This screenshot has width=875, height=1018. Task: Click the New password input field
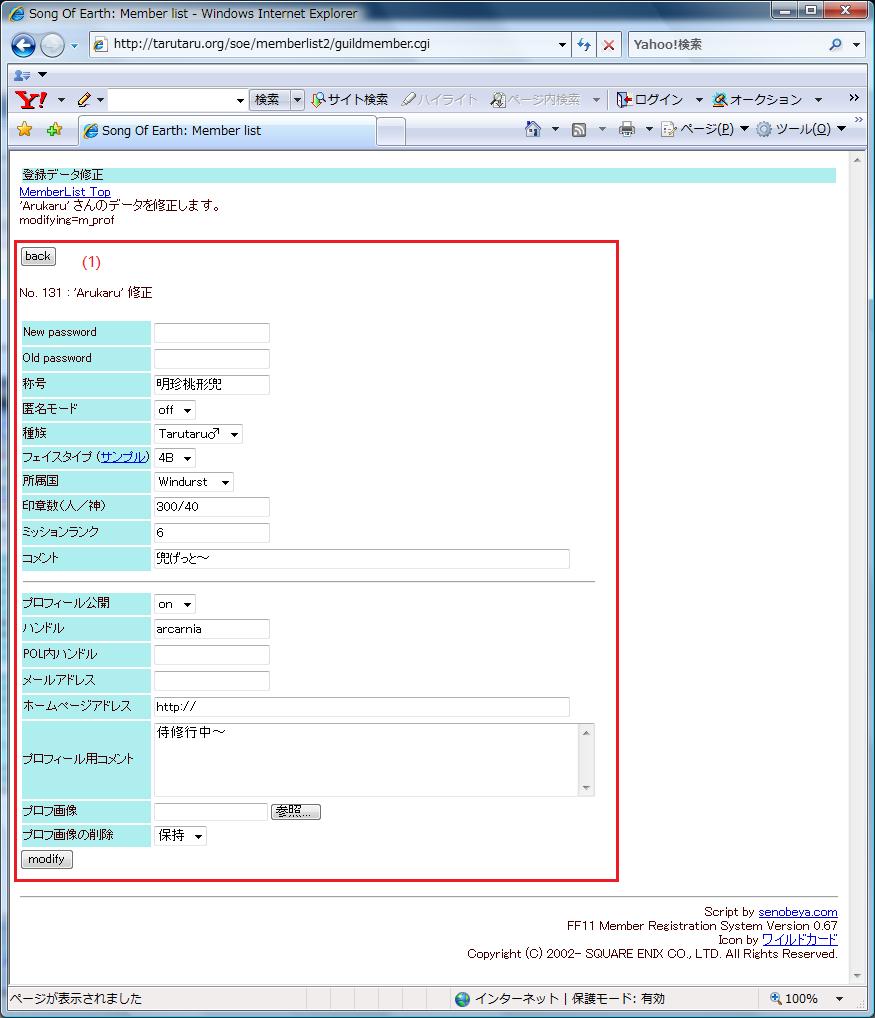(212, 333)
